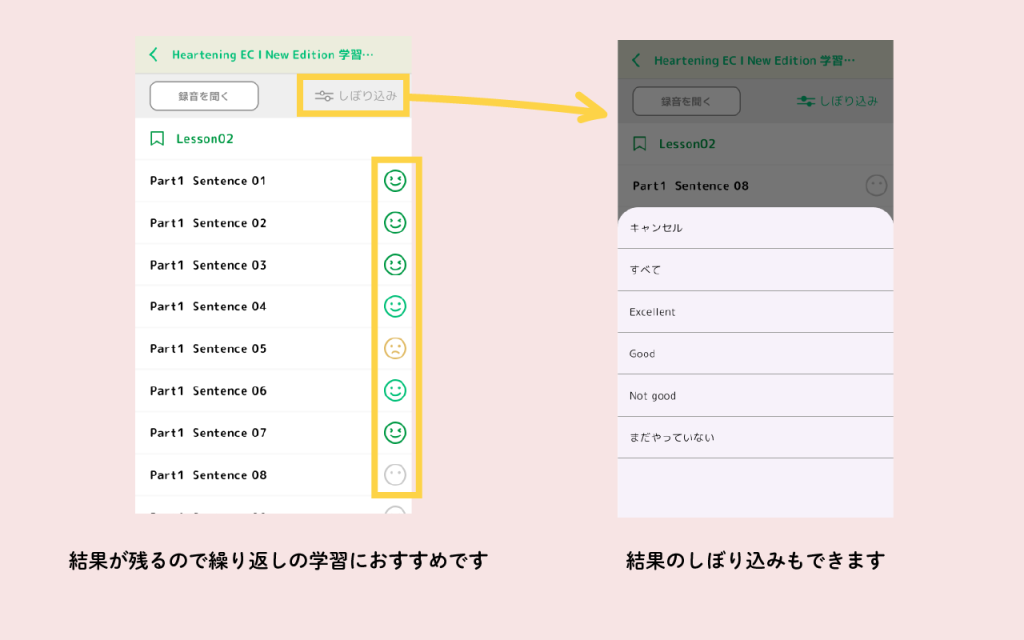
Task: Click the gray filter sliders icon on left screen
Action: coord(323,96)
